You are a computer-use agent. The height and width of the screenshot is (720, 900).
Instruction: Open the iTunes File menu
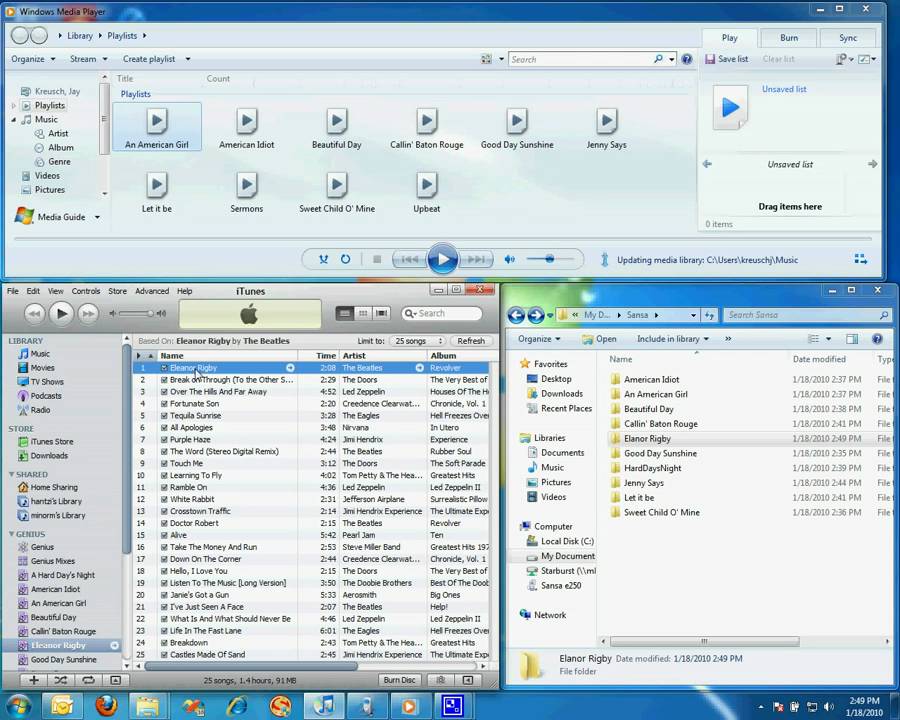pos(13,291)
